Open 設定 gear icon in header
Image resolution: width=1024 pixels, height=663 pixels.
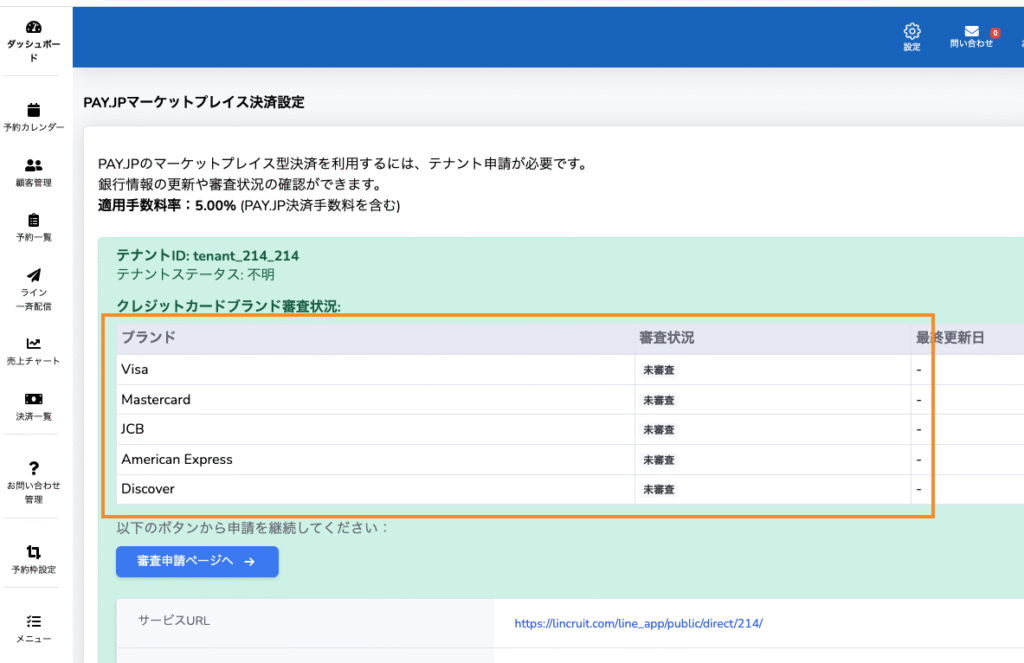[x=912, y=31]
